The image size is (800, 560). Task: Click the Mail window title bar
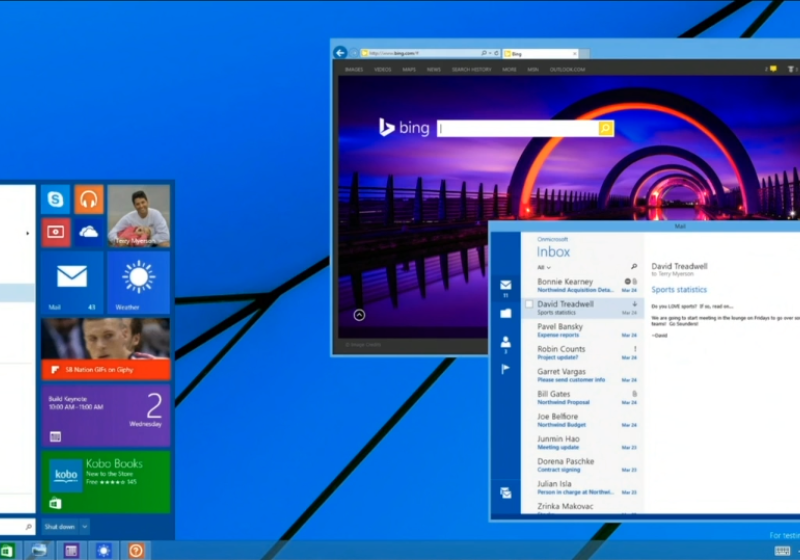[x=645, y=226]
